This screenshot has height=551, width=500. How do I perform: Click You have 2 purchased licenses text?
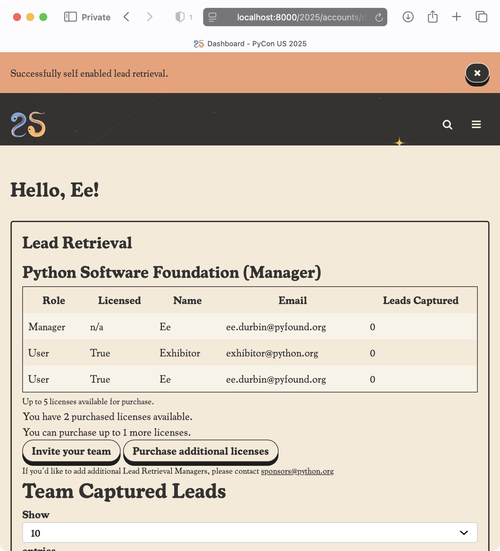tap(108, 417)
